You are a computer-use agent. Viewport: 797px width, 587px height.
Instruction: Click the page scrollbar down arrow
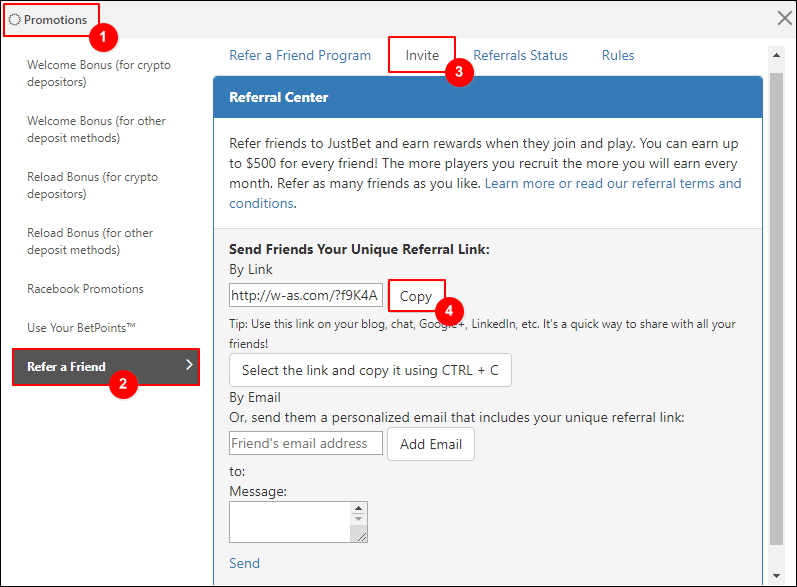coord(776,576)
